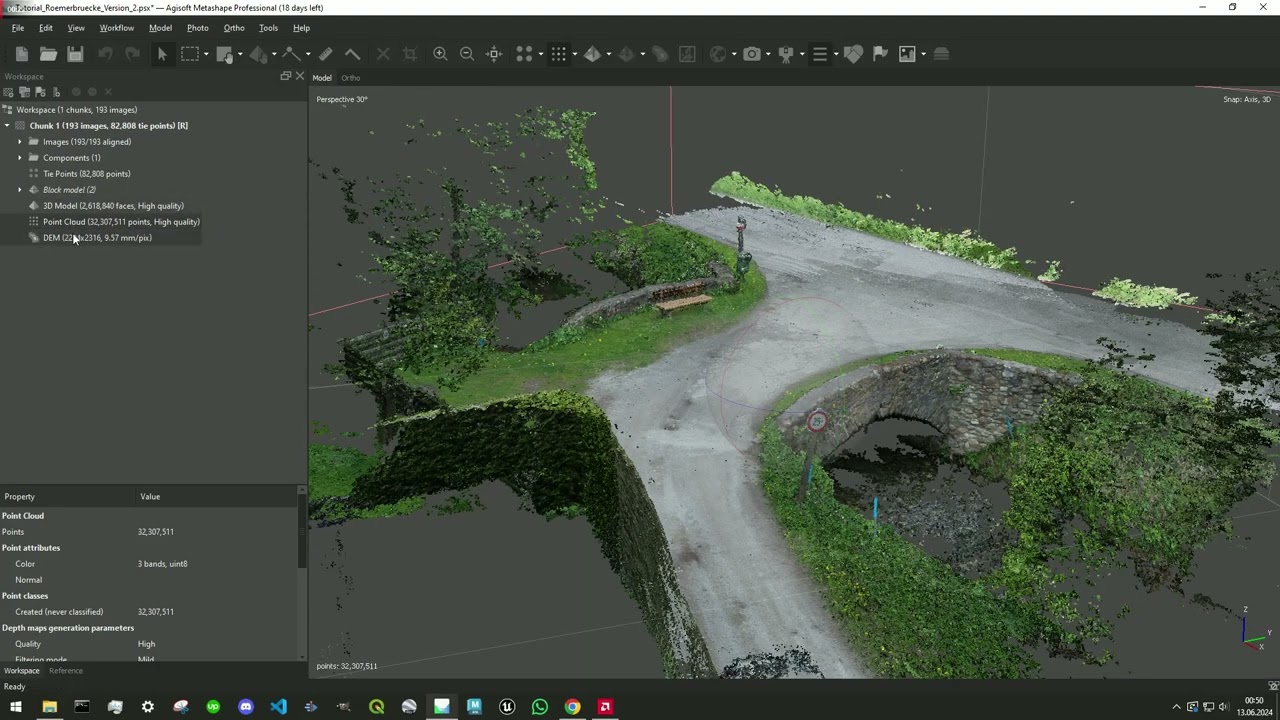Open the Help menu
This screenshot has width=1280, height=720.
[x=301, y=28]
